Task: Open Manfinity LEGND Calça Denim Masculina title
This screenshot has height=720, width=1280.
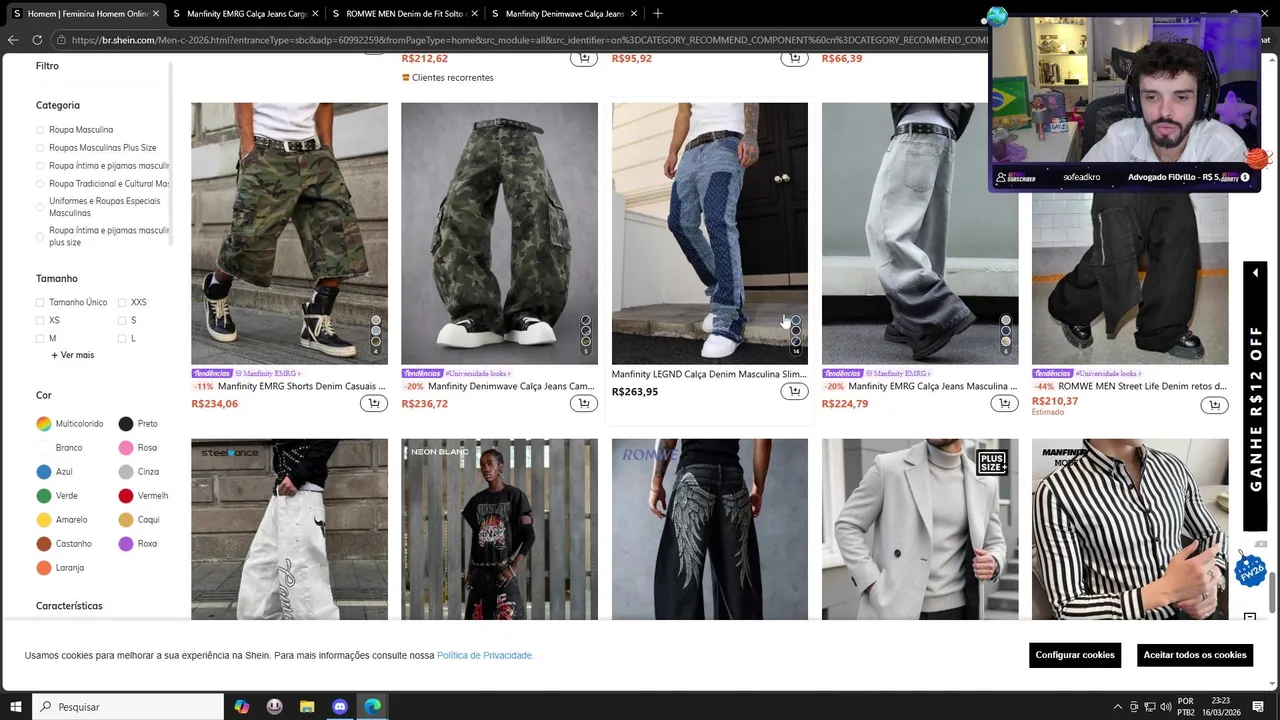Action: pos(709,374)
